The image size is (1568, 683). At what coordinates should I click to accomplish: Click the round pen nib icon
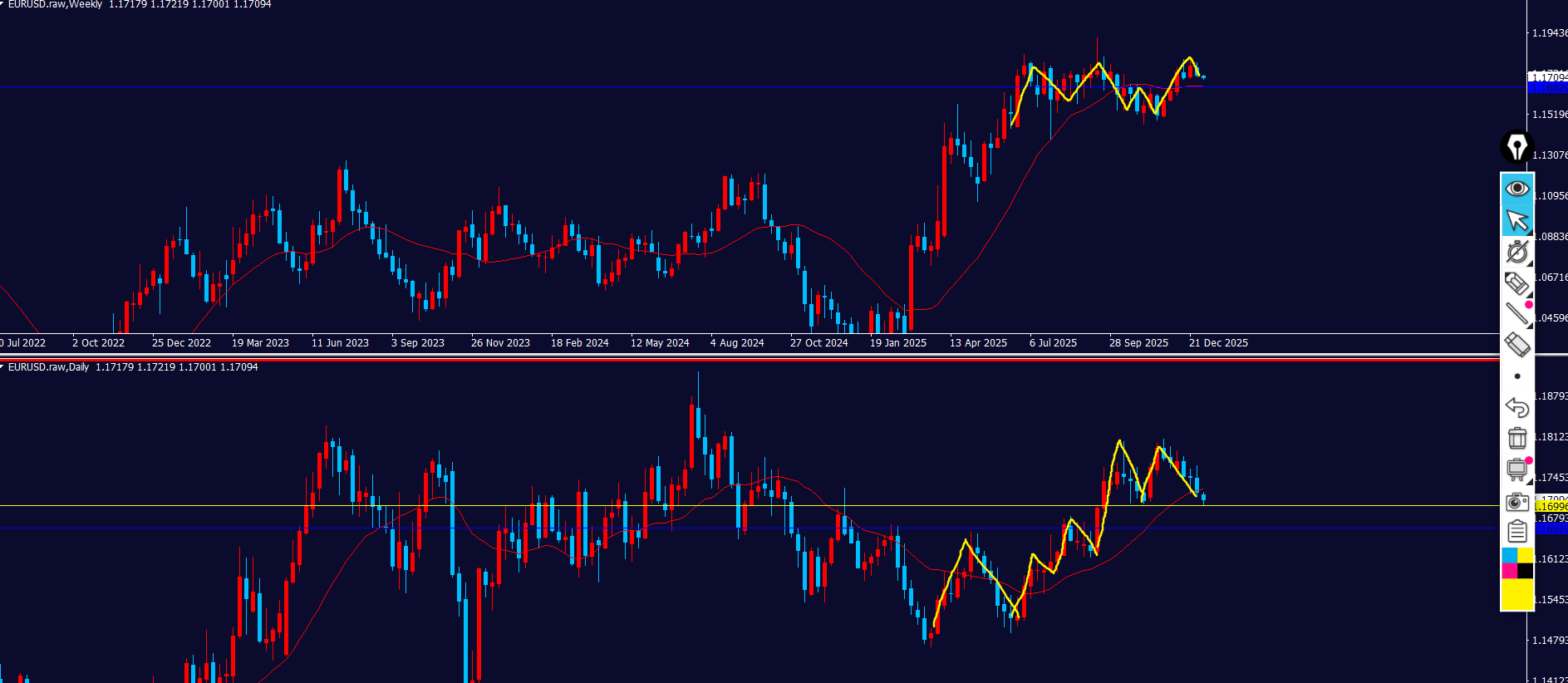(1516, 147)
